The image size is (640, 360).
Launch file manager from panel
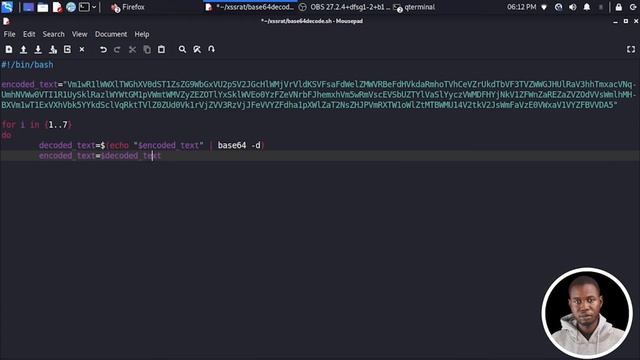click(42, 7)
